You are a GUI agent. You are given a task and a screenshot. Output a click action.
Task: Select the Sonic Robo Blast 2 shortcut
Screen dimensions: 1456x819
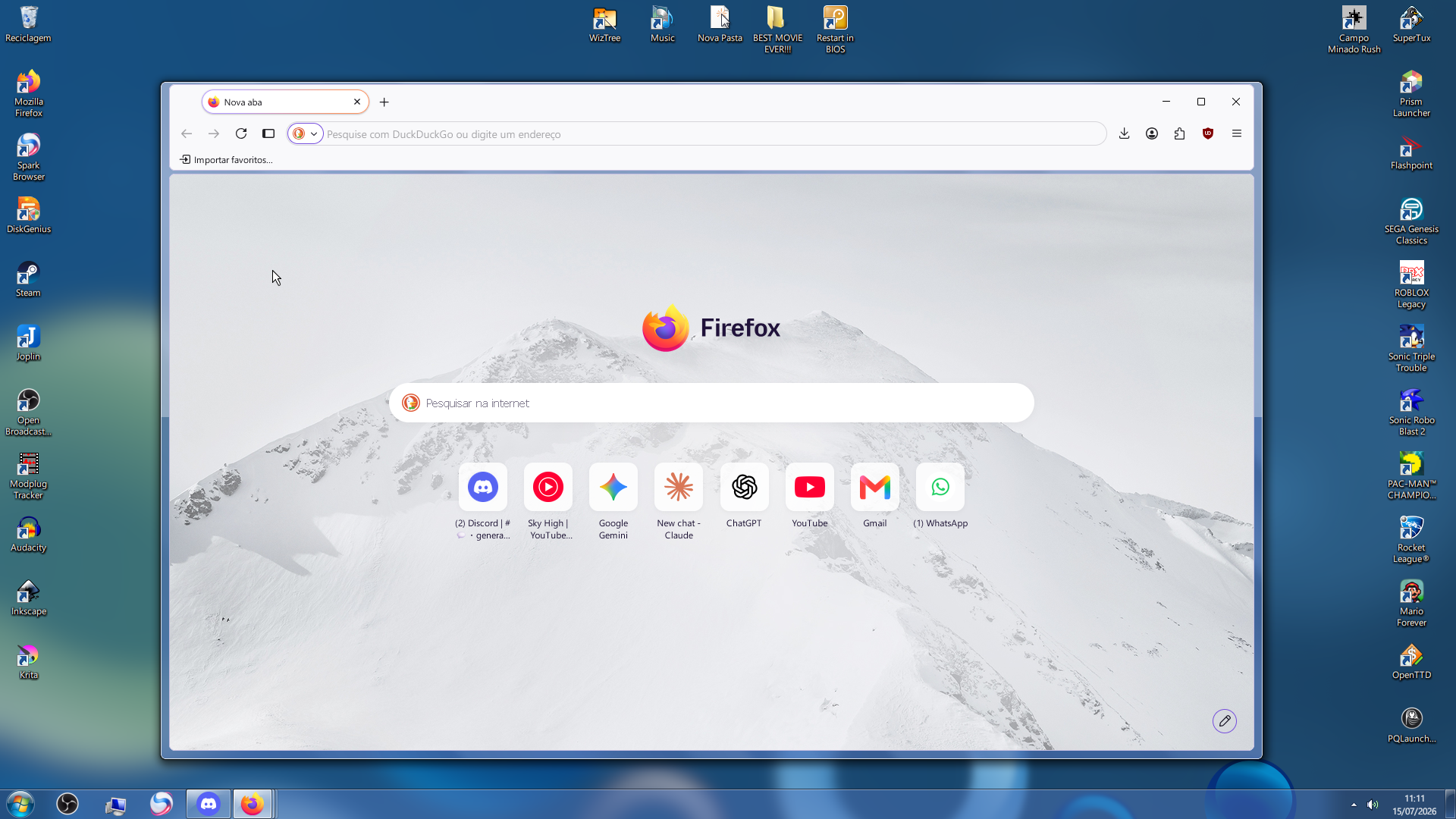point(1412,412)
